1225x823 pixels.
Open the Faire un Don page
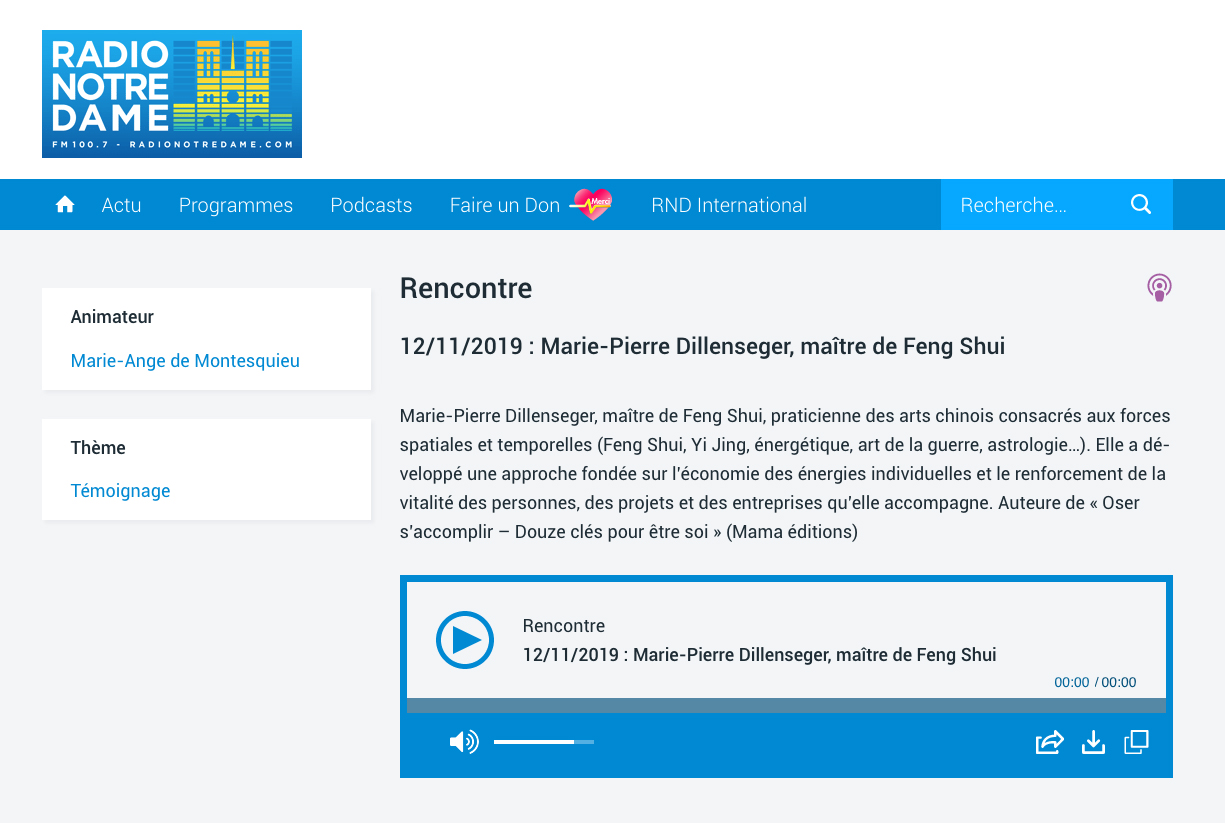[x=504, y=205]
